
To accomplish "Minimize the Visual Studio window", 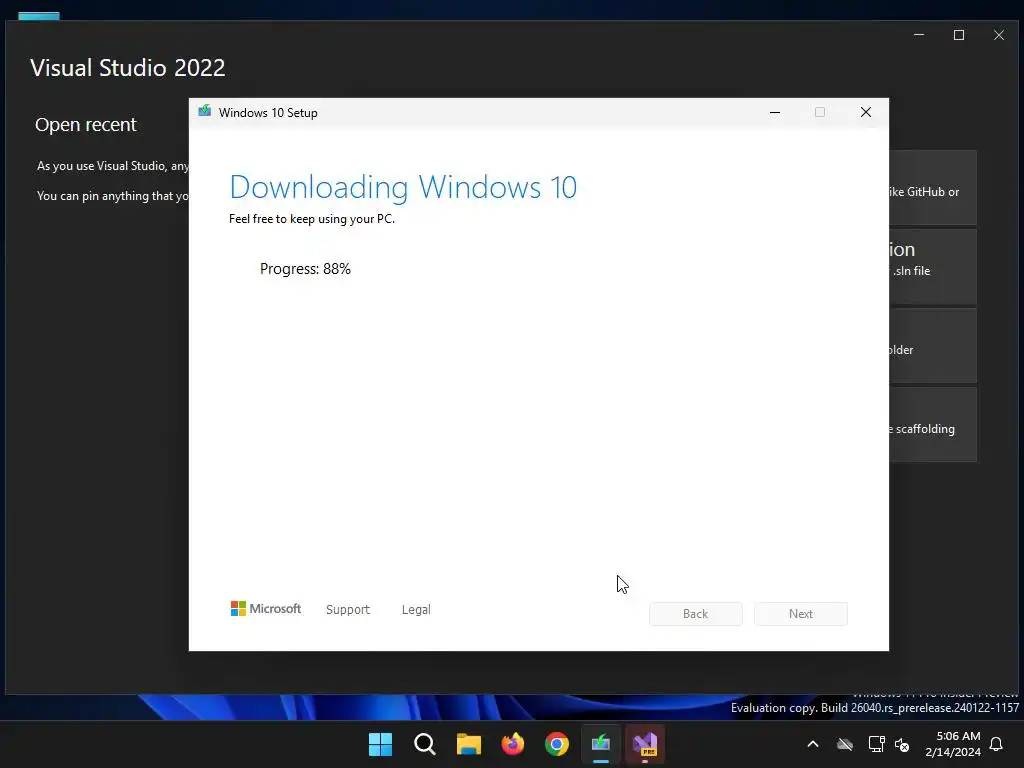I will pos(919,35).
